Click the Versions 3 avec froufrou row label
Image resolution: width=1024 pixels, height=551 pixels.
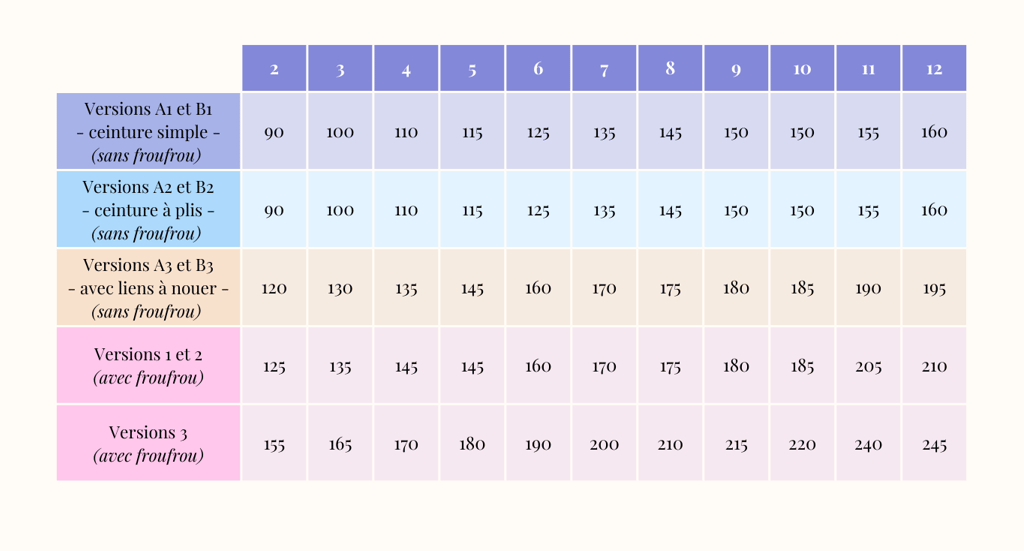tap(148, 443)
